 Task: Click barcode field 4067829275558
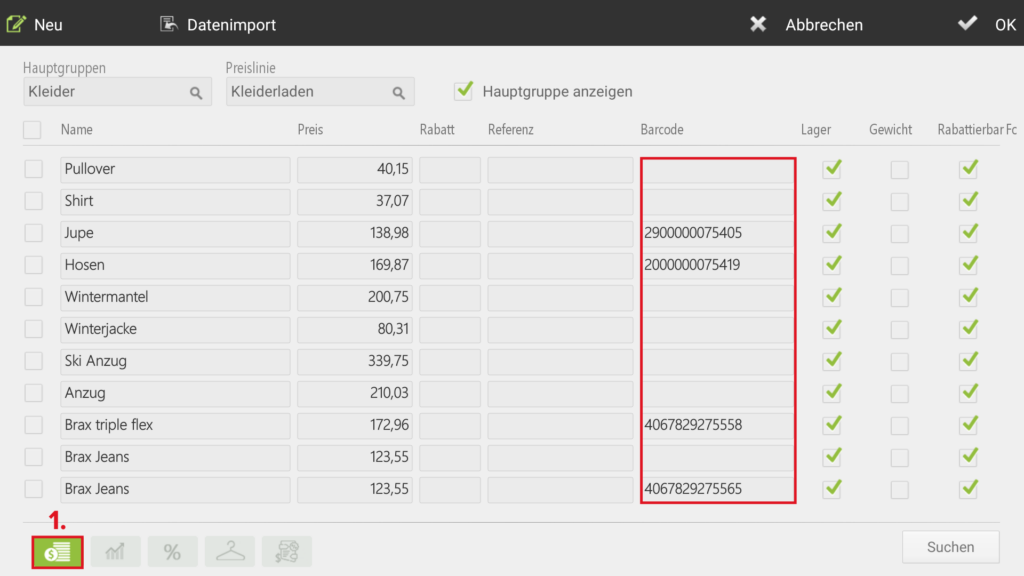[718, 425]
